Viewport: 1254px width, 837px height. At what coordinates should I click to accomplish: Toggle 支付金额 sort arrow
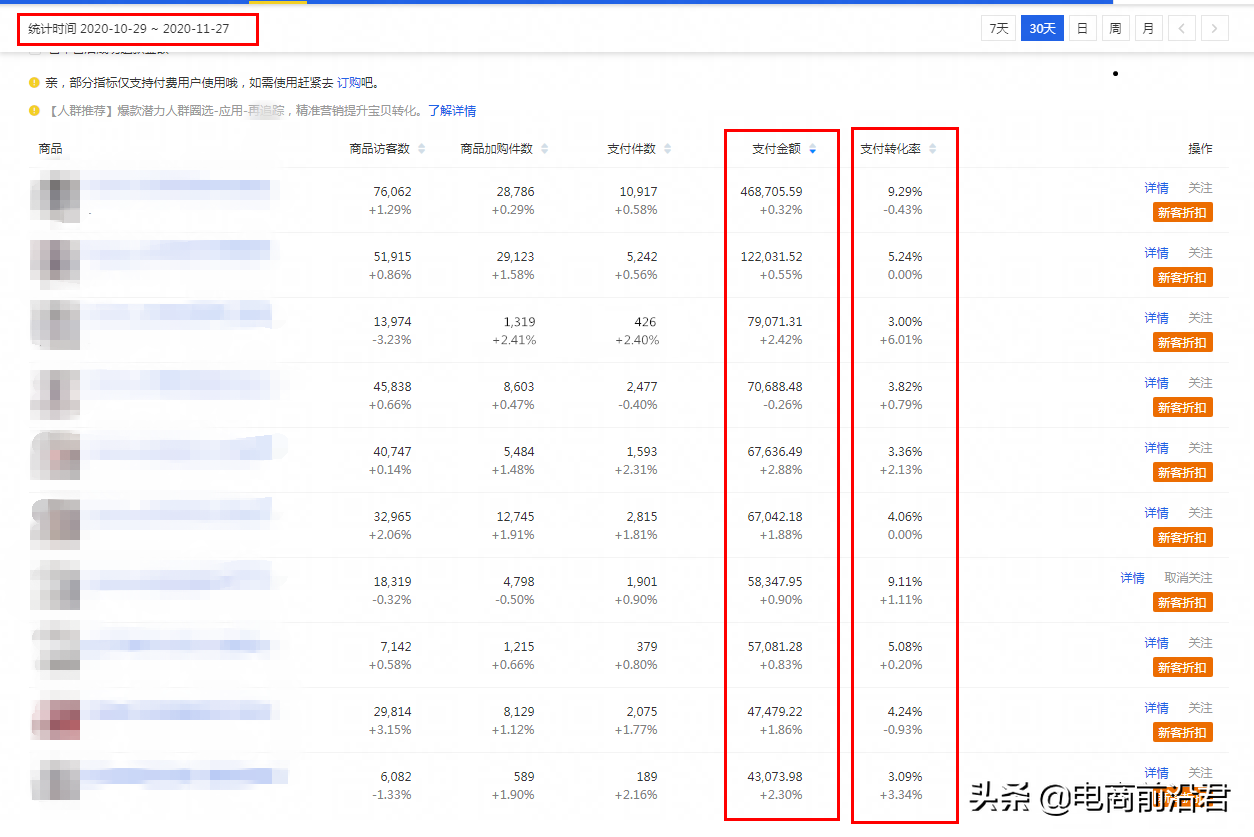point(812,149)
